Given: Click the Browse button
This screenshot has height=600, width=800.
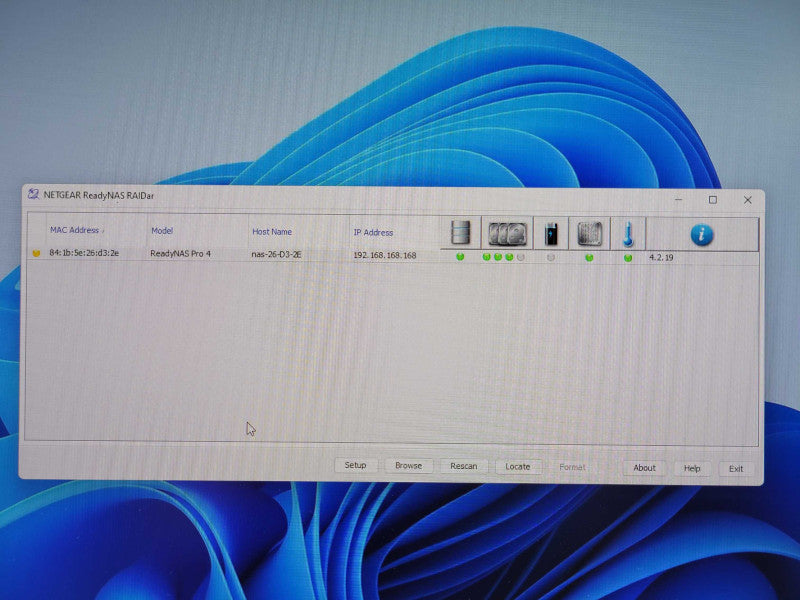Looking at the screenshot, I should 409,466.
